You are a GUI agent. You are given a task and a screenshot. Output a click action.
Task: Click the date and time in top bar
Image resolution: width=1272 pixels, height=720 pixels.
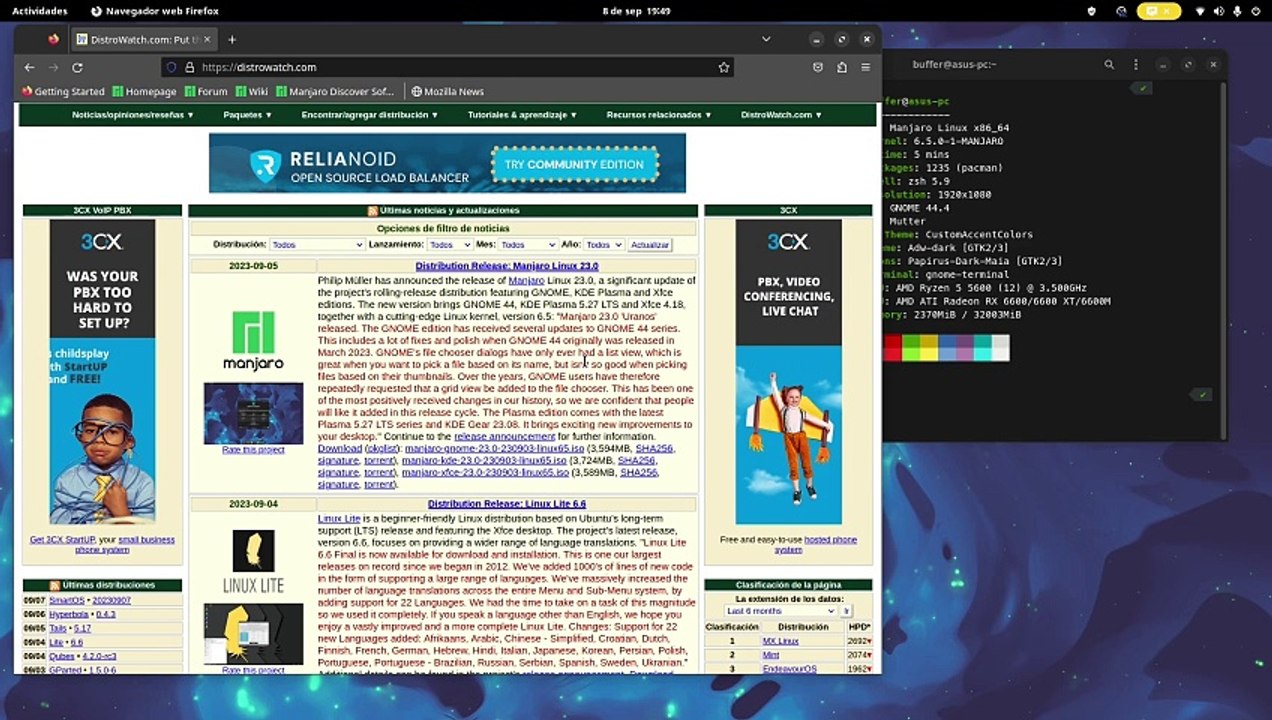click(636, 11)
